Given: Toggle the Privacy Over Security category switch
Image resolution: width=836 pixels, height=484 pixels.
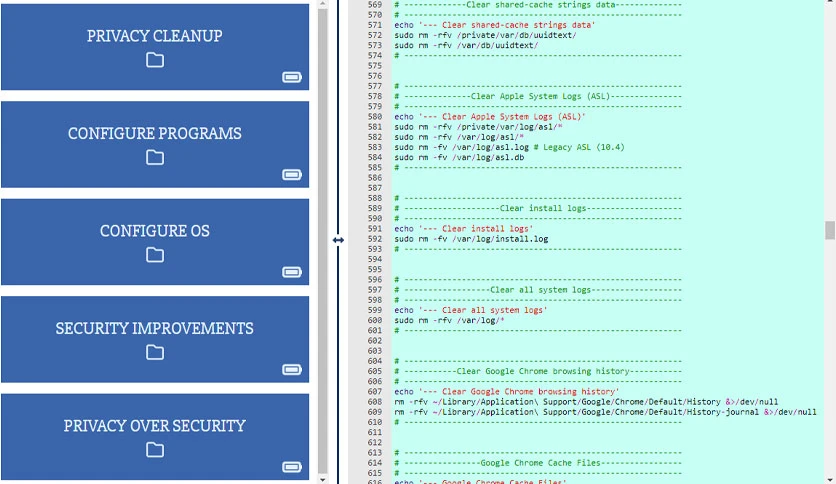Looking at the screenshot, I should (x=292, y=467).
